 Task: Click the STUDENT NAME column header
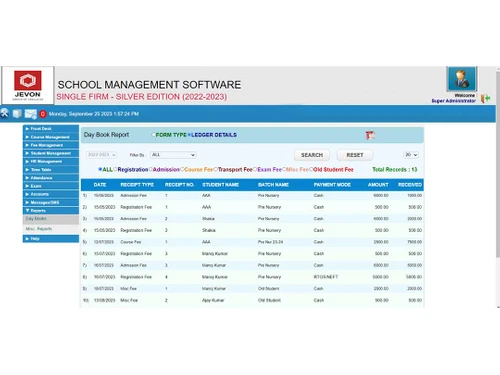(x=220, y=185)
